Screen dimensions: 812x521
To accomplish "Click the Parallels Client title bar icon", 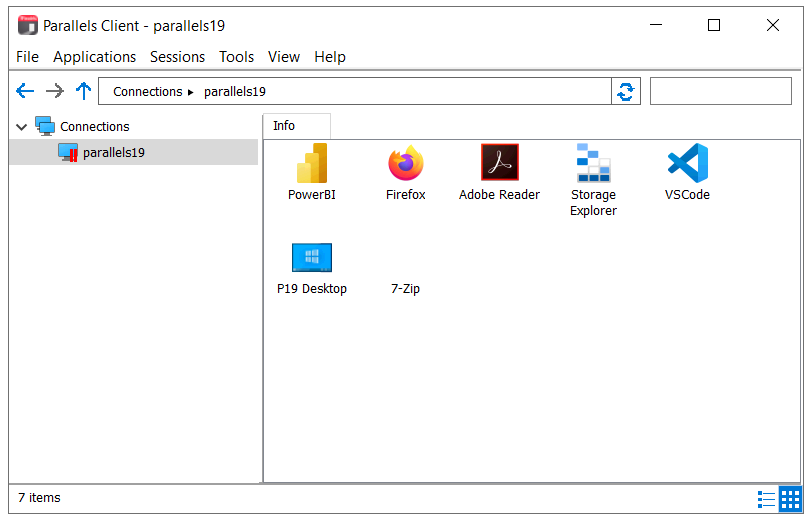I will click(x=27, y=25).
